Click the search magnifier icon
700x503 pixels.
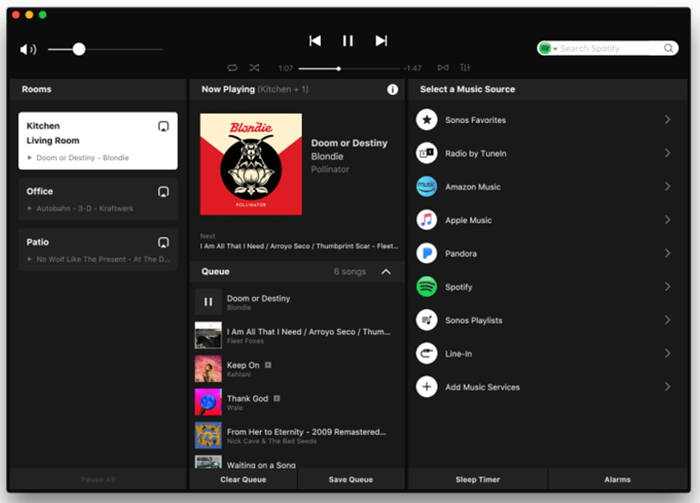pyautogui.click(x=668, y=48)
